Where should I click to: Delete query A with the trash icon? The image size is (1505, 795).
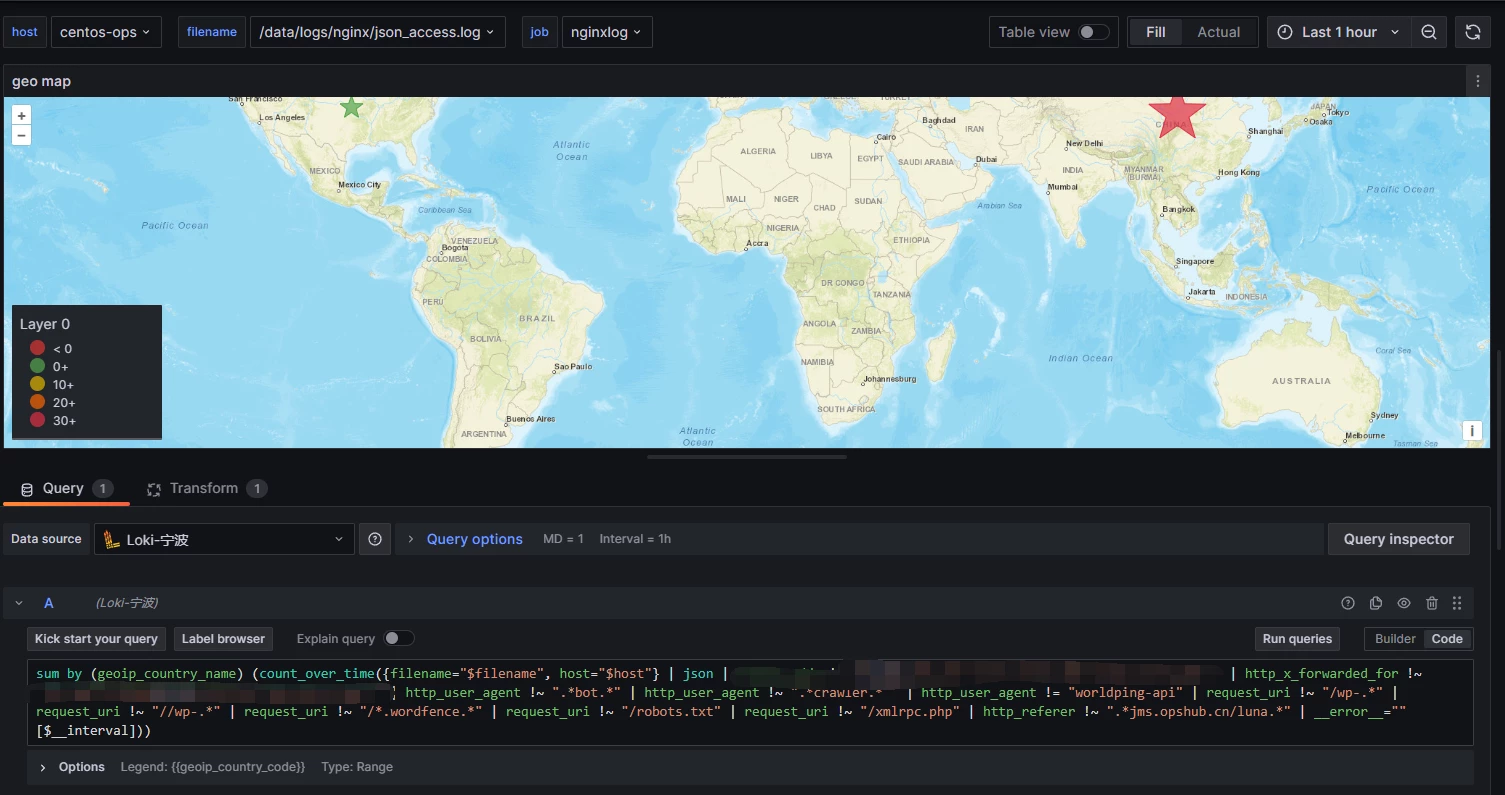coord(1432,603)
